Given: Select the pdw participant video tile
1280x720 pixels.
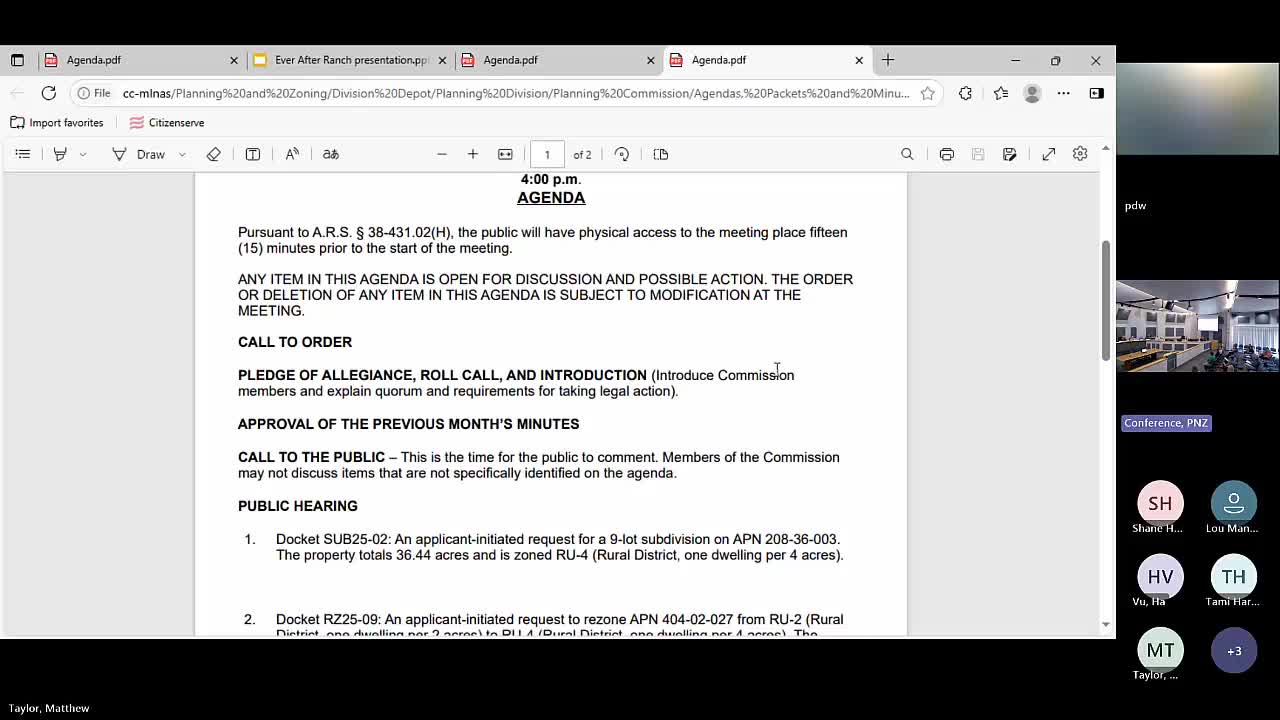Looking at the screenshot, I should pyautogui.click(x=1198, y=109).
